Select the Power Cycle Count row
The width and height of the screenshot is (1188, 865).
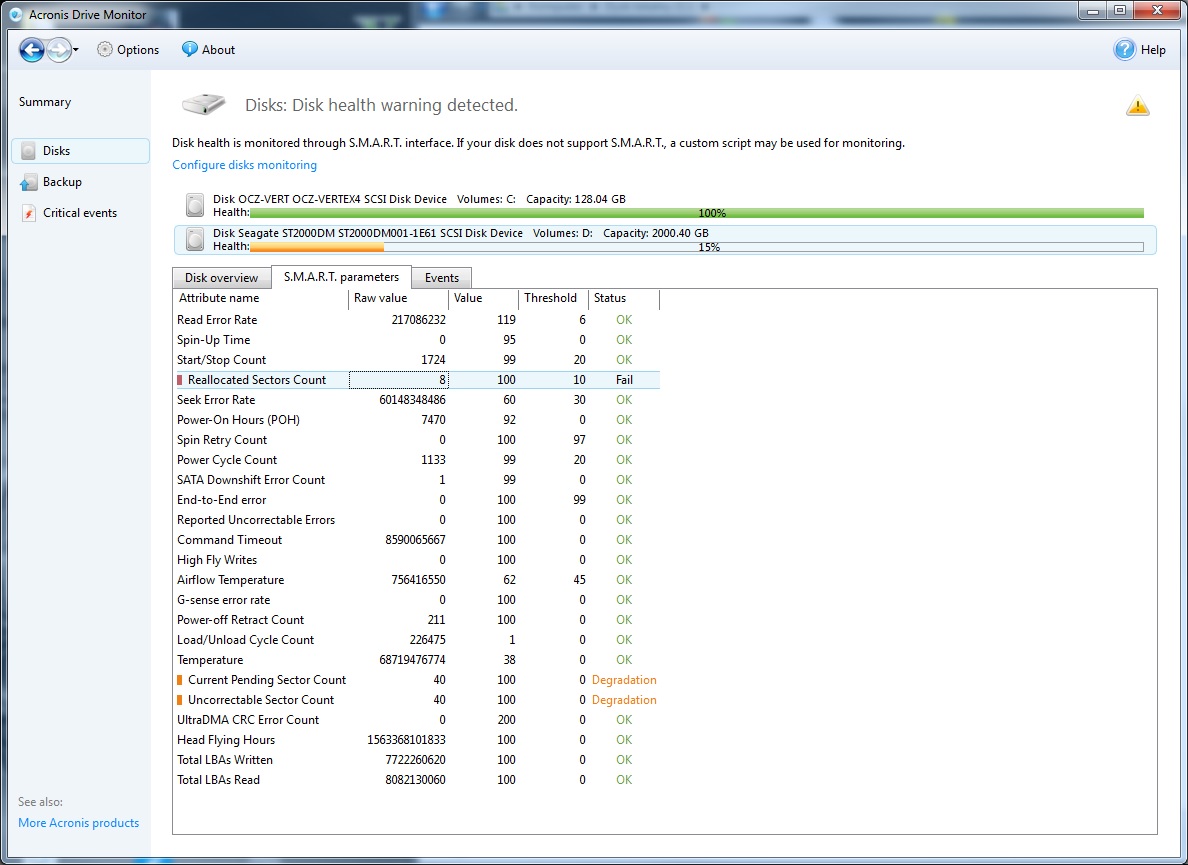tap(417, 460)
